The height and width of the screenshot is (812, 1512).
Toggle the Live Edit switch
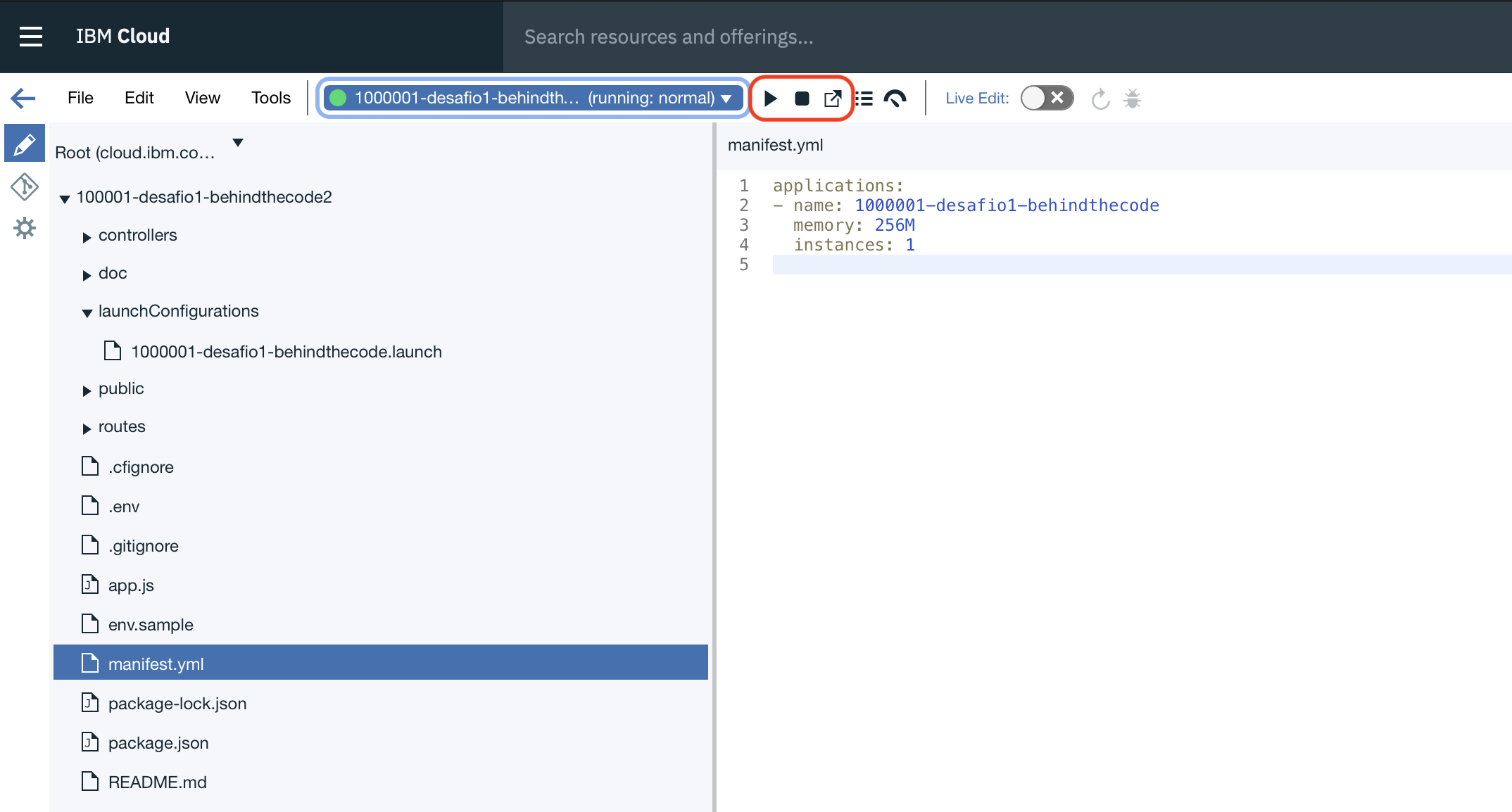(1047, 99)
